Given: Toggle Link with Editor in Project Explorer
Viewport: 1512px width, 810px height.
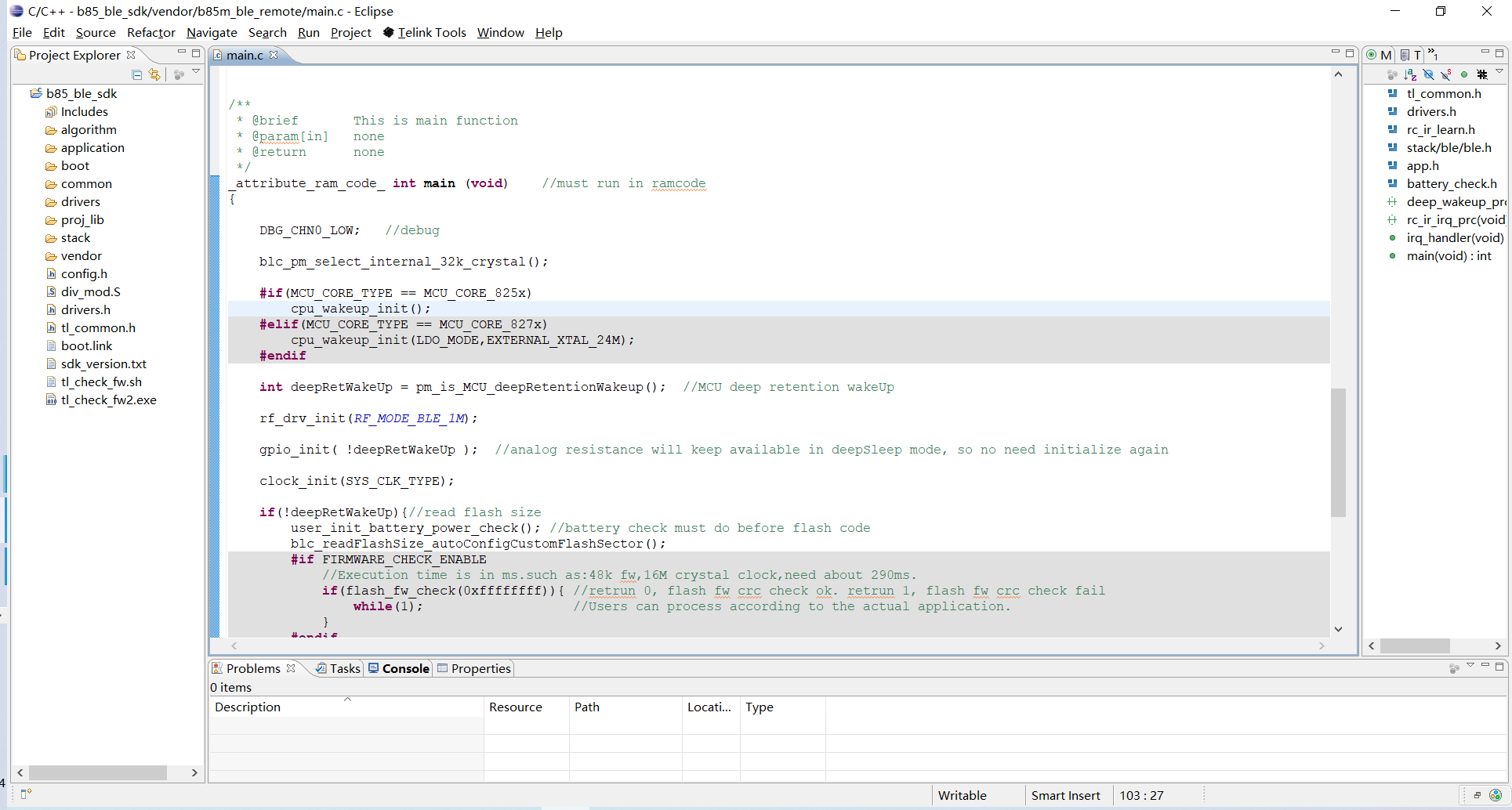Looking at the screenshot, I should [x=154, y=74].
